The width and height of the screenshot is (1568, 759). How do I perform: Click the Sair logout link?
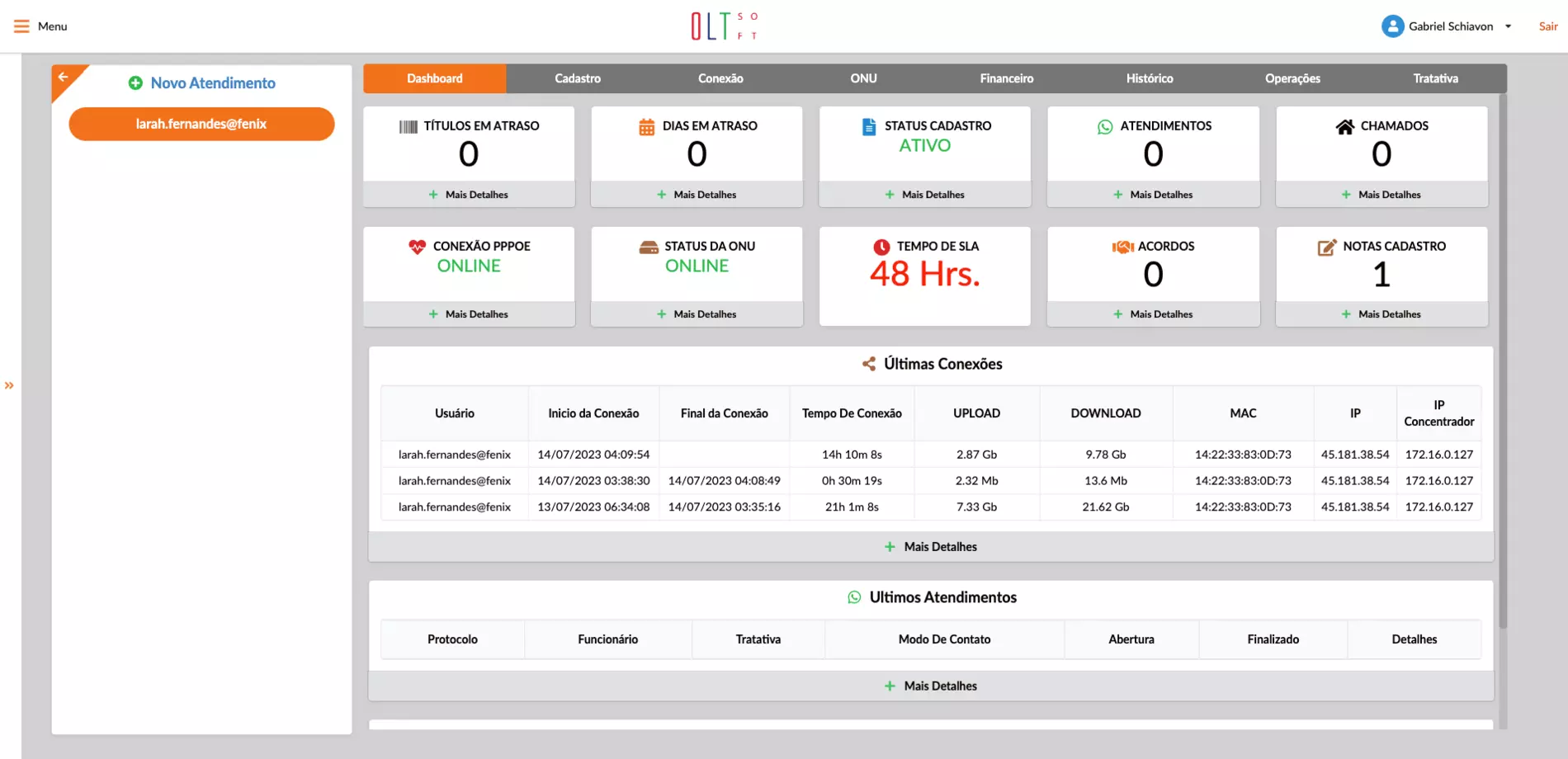(x=1548, y=26)
